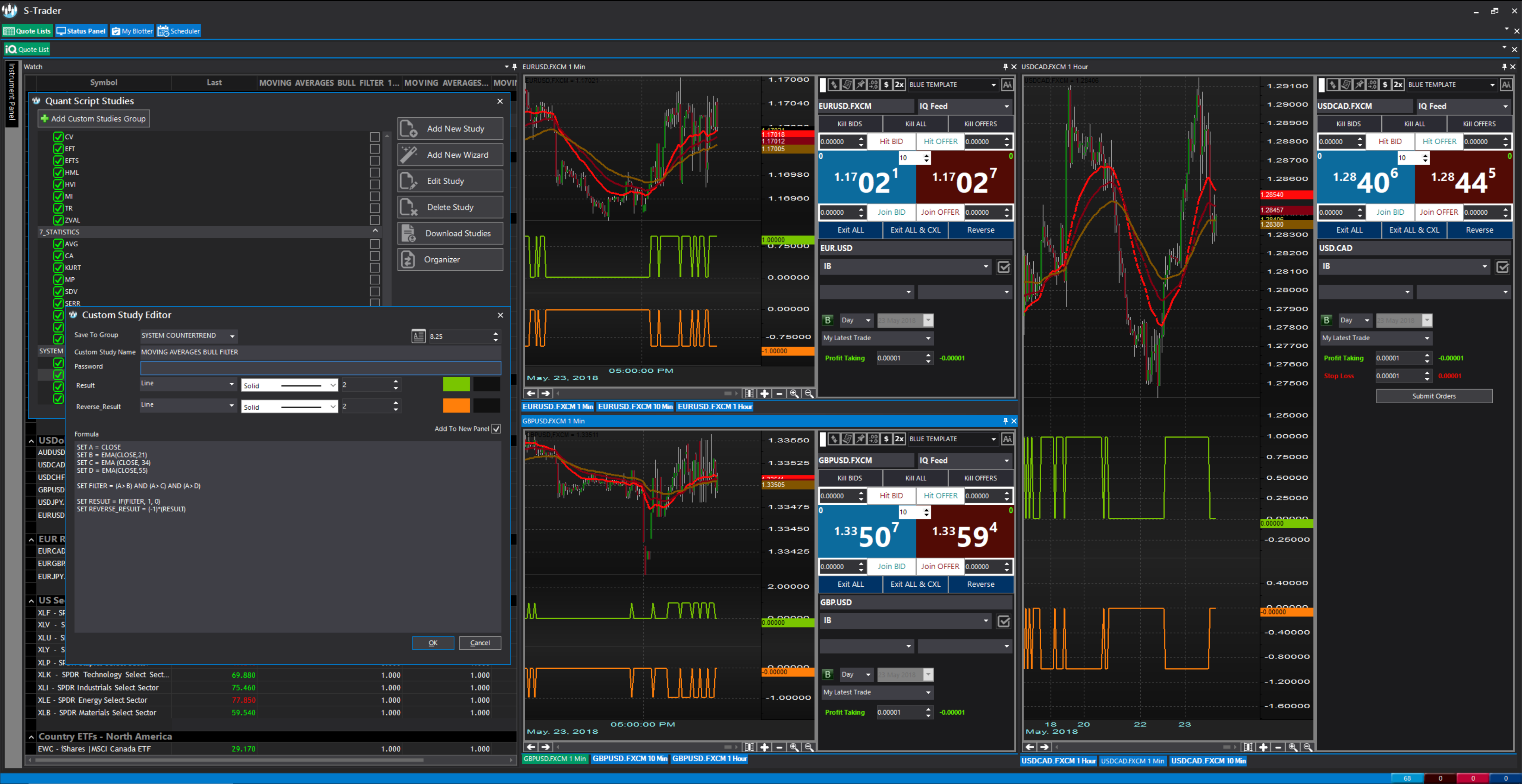1522x784 pixels.
Task: Click Kill BIDS in EURUSD panel
Action: [x=850, y=124]
